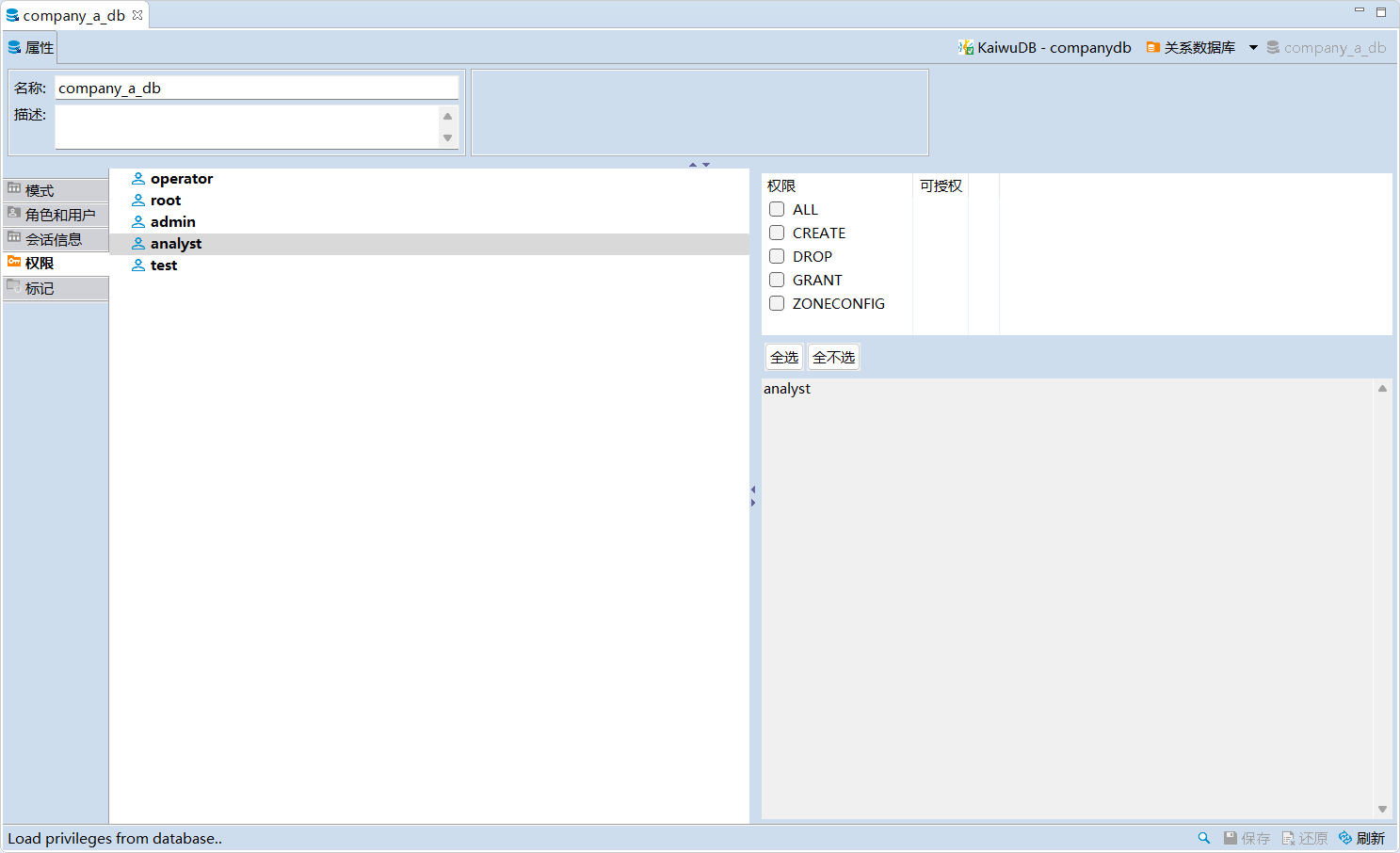The width and height of the screenshot is (1400, 853).
Task: Click into the 描述 description field
Action: point(247,126)
